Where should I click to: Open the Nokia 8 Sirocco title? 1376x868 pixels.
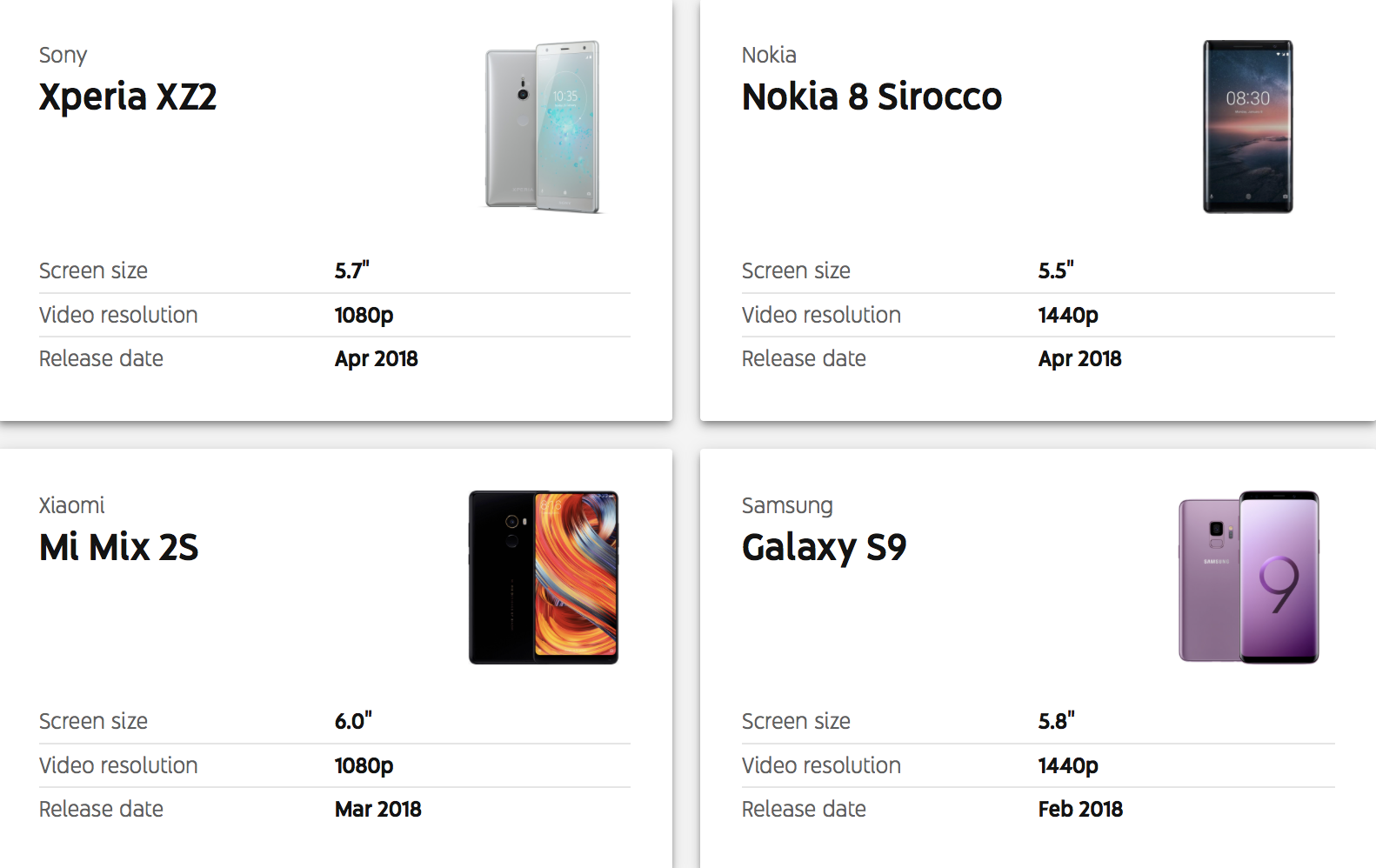tap(872, 97)
